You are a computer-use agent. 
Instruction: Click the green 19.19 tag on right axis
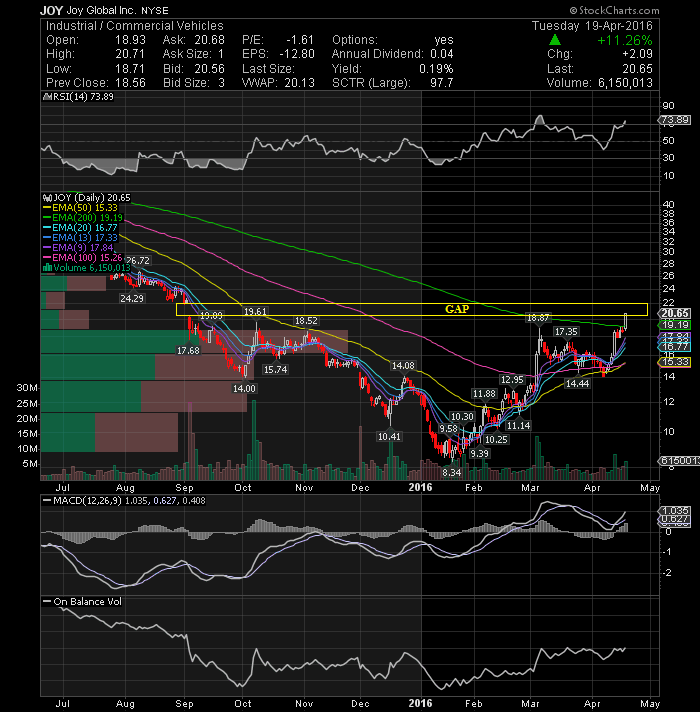[675, 325]
